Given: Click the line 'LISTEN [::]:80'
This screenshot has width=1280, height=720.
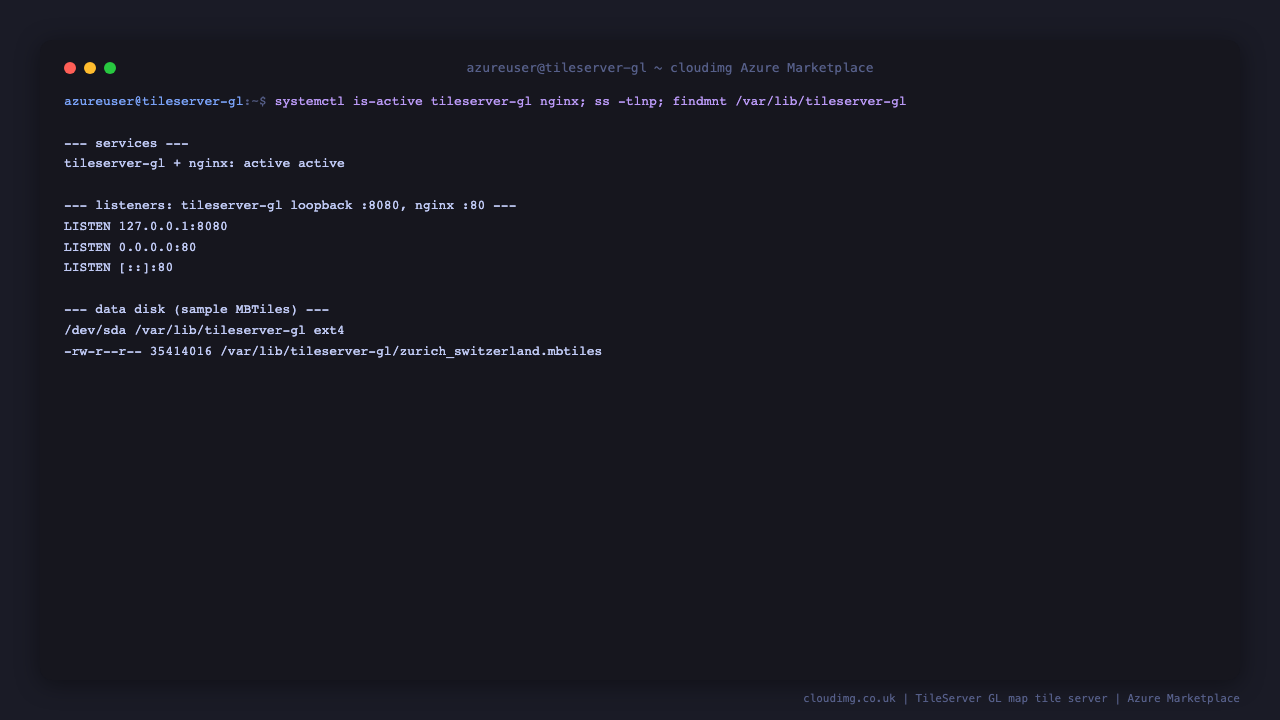Looking at the screenshot, I should tap(119, 267).
